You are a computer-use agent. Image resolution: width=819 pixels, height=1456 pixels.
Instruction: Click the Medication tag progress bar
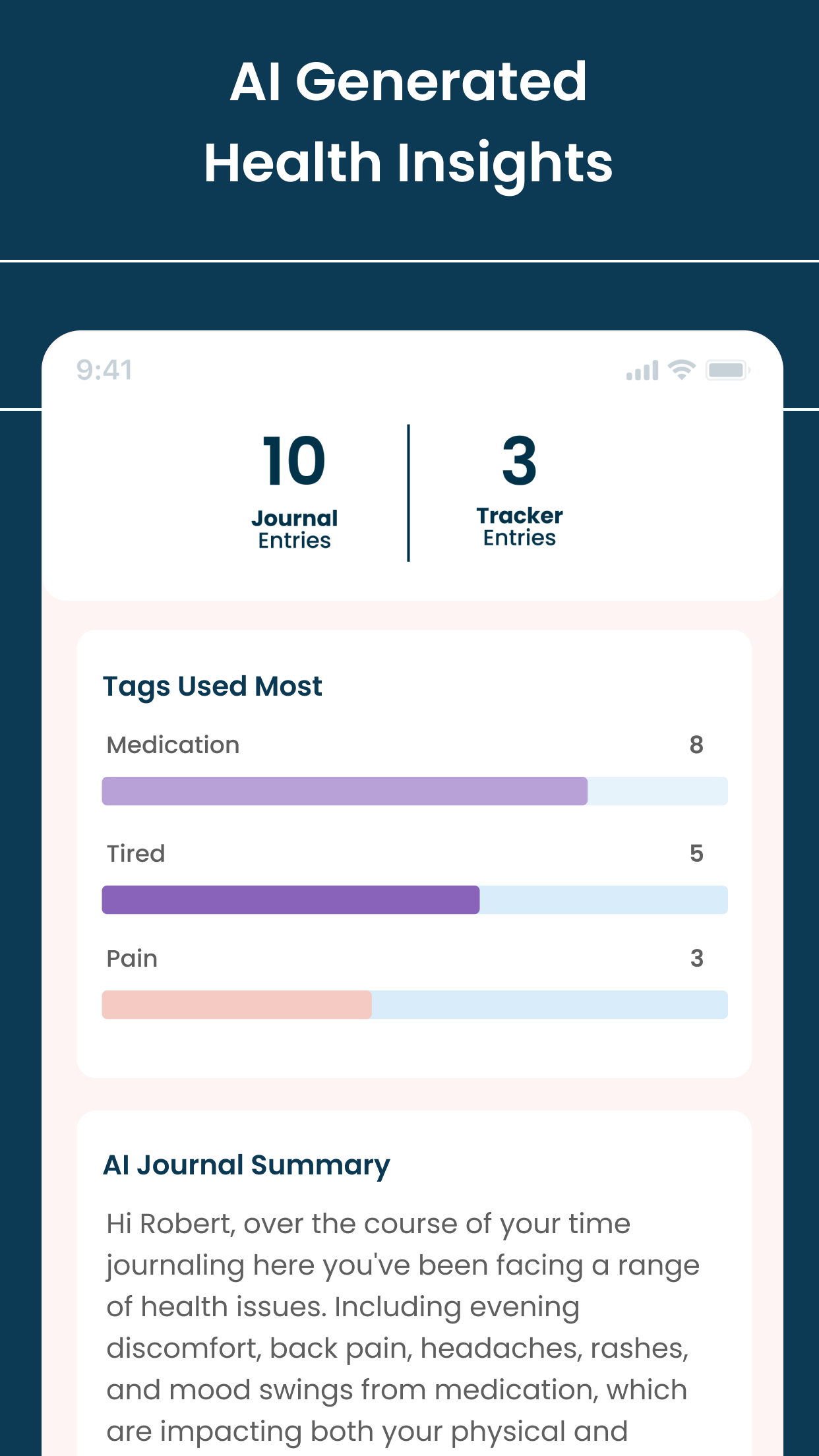(415, 791)
